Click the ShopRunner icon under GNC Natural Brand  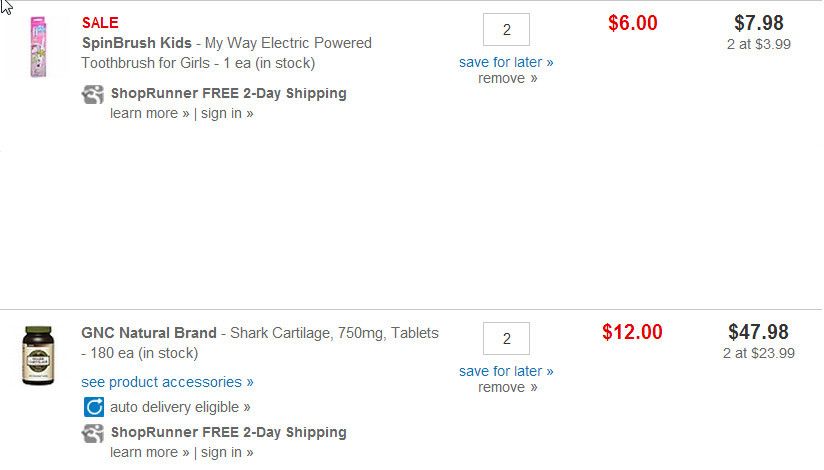click(93, 433)
